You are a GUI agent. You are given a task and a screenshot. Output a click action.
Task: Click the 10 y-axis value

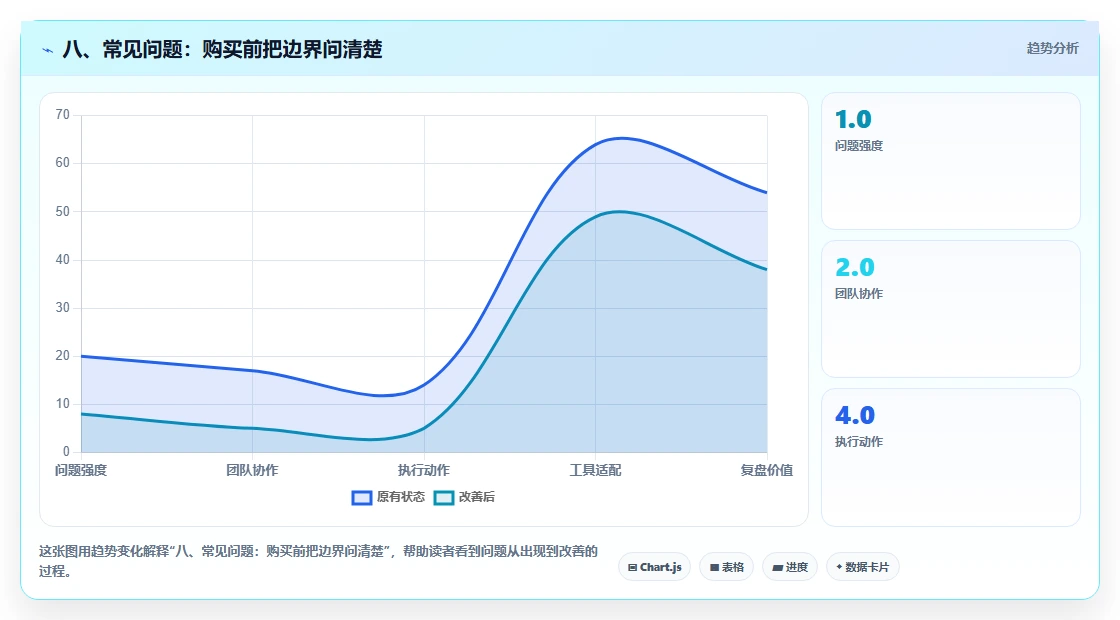pos(63,404)
